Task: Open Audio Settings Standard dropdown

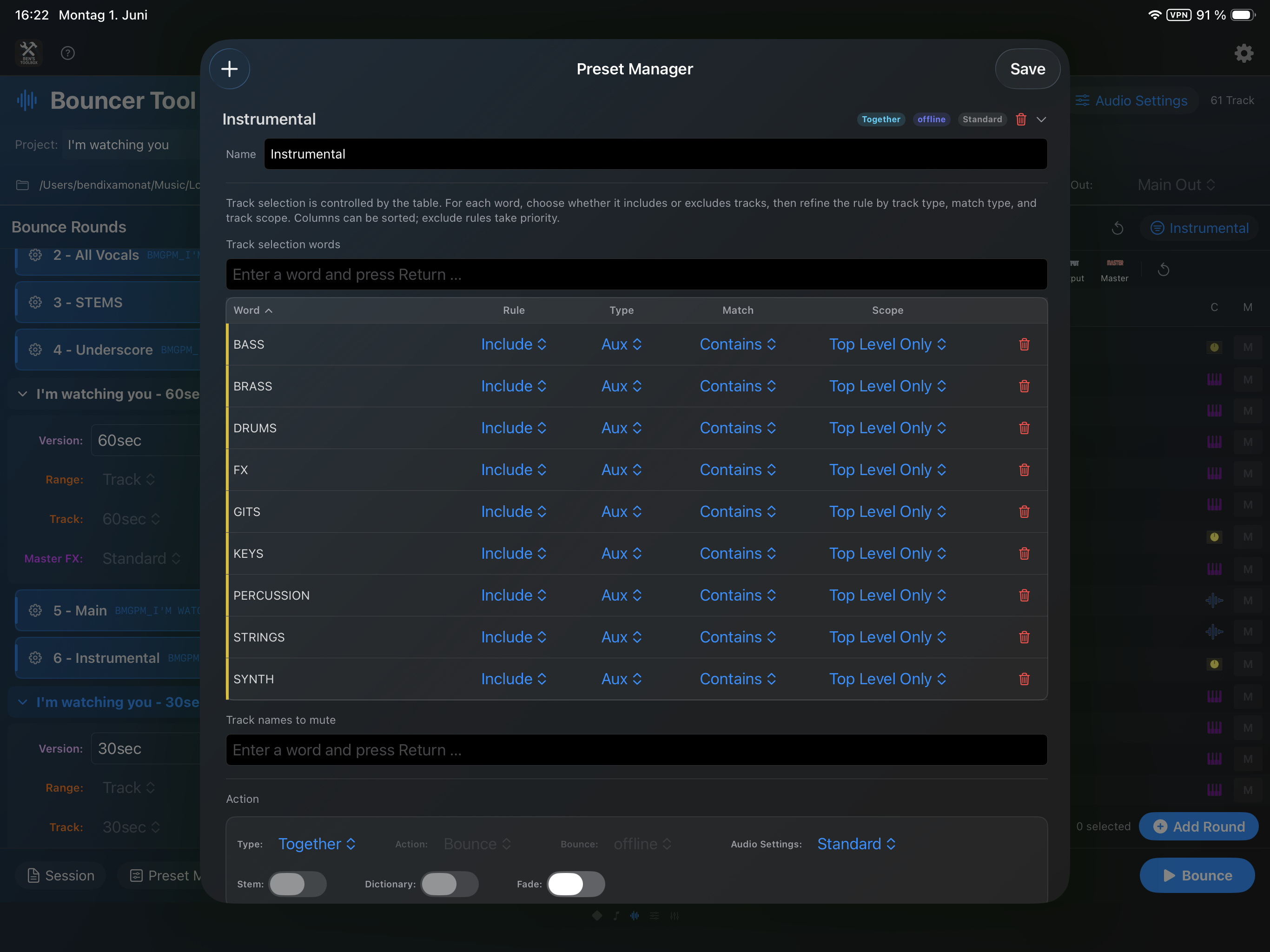Action: (x=856, y=844)
